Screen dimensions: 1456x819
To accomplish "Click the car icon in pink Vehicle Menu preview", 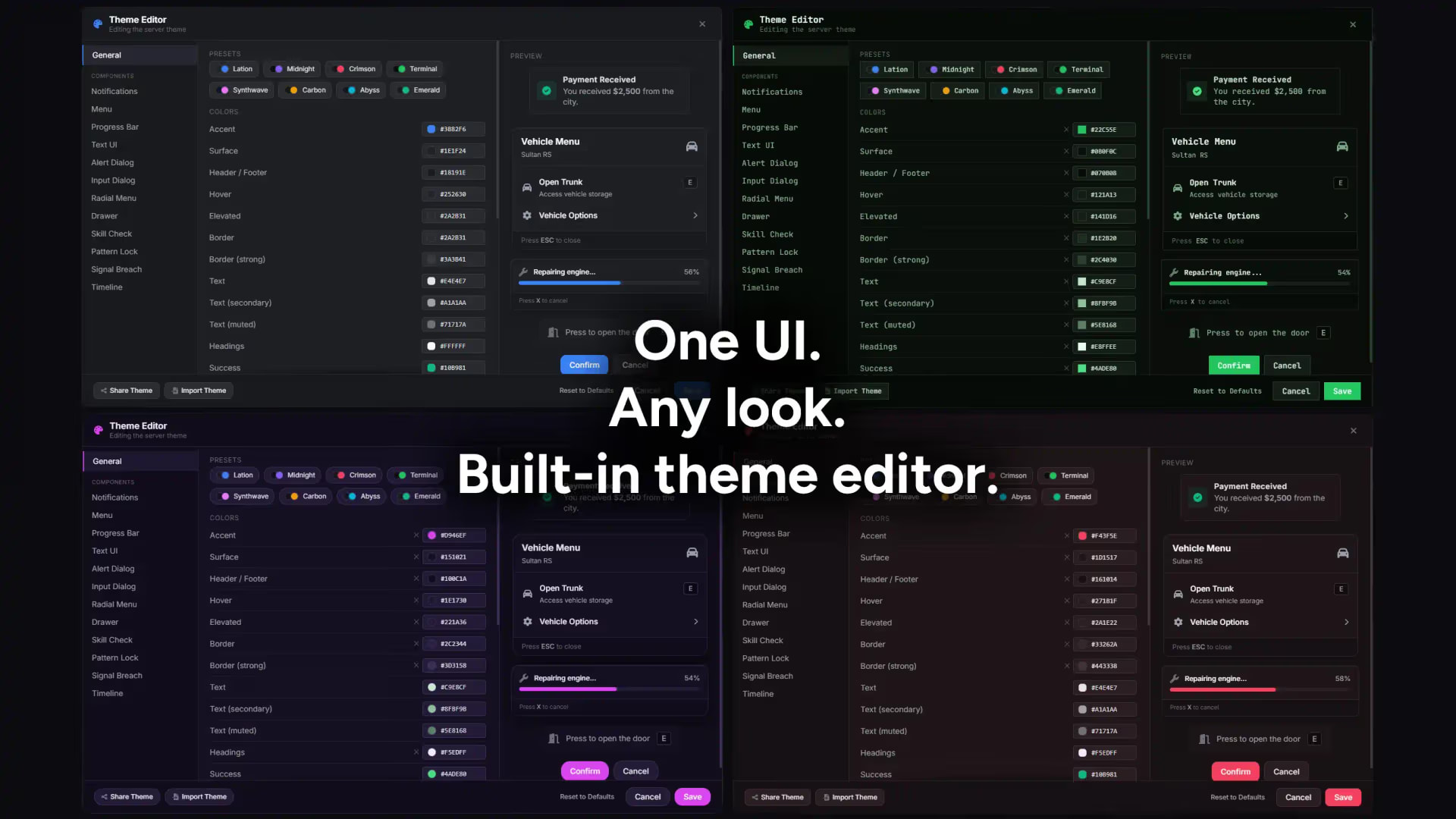I will coord(692,553).
